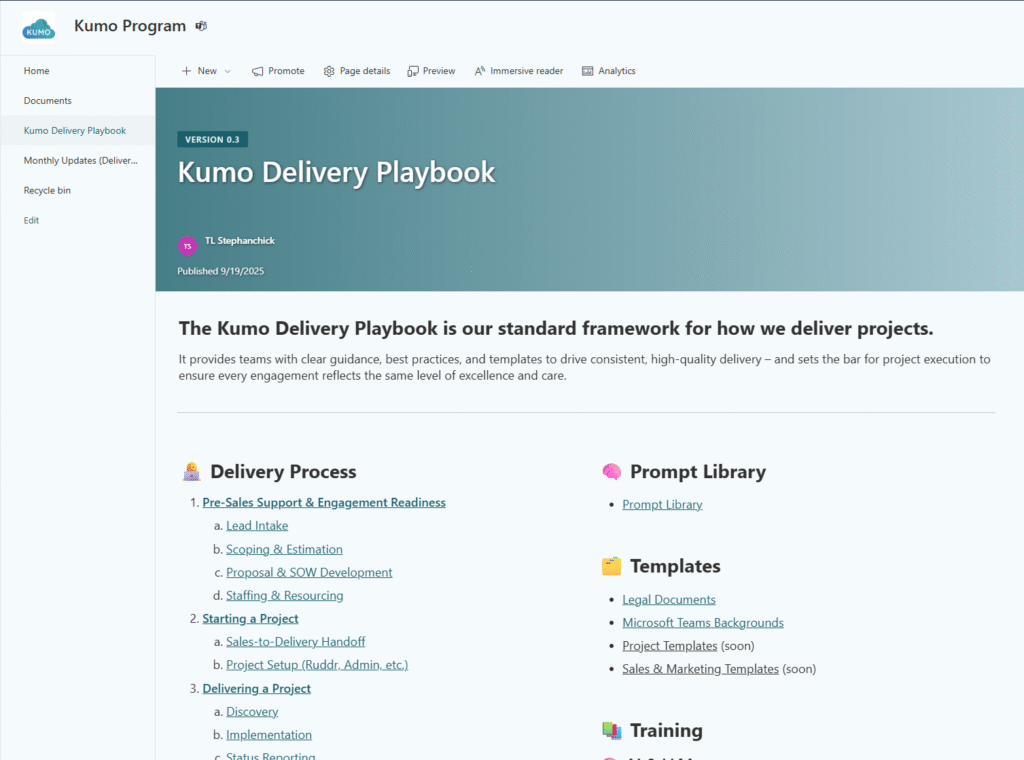Image resolution: width=1024 pixels, height=760 pixels.
Task: Open Documents in the sidebar
Action: coord(48,101)
